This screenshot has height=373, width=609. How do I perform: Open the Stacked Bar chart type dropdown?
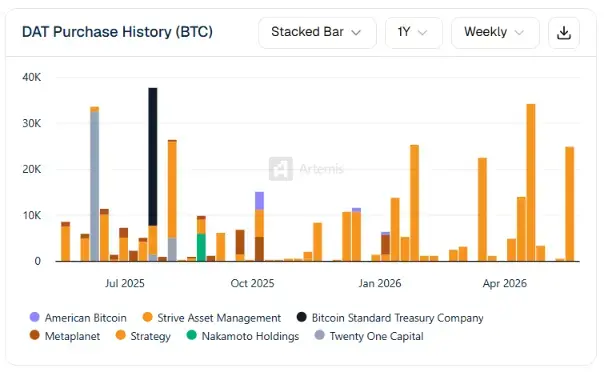coord(317,33)
